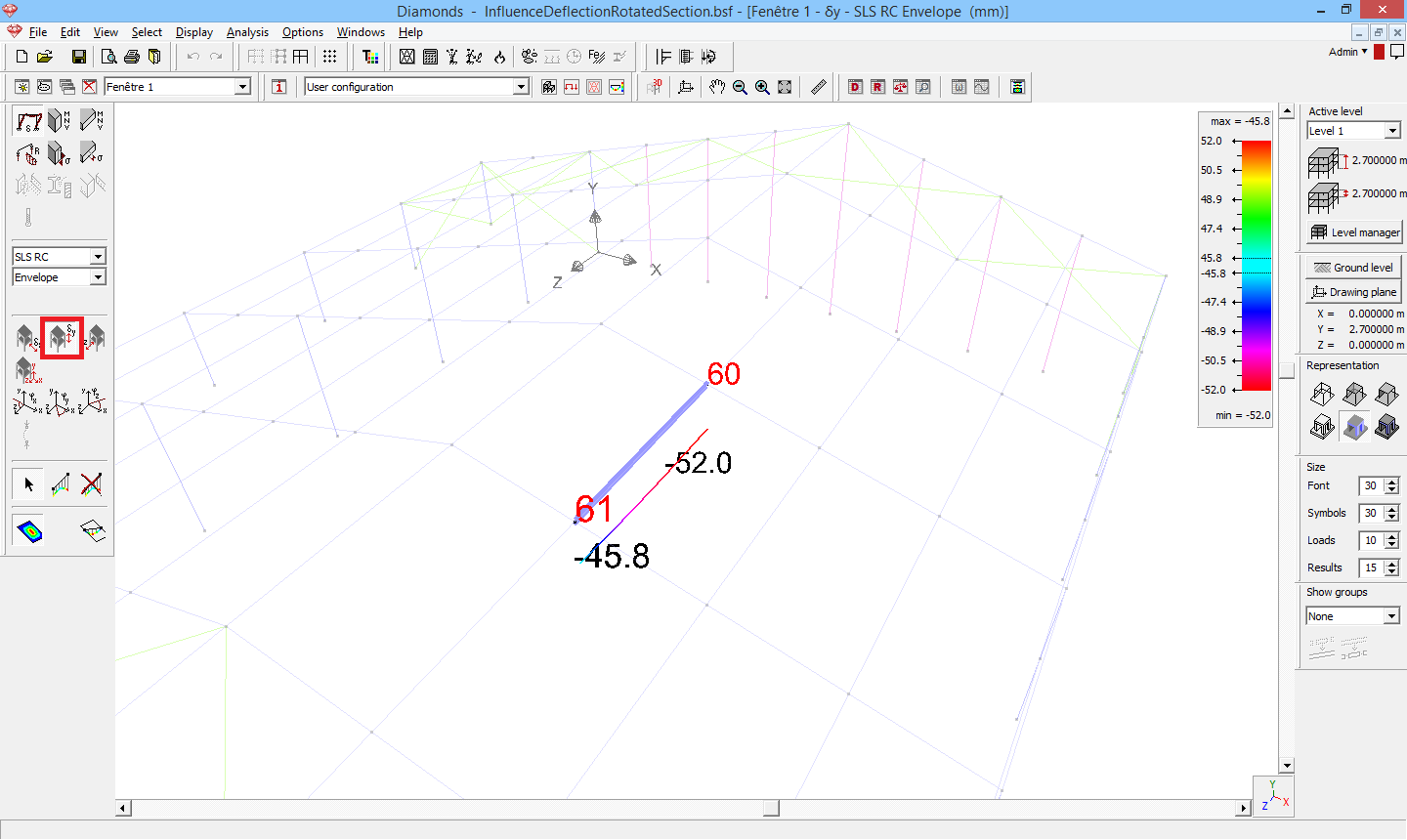1407x840 pixels.
Task: Open the Analysis menu
Action: pos(247,32)
